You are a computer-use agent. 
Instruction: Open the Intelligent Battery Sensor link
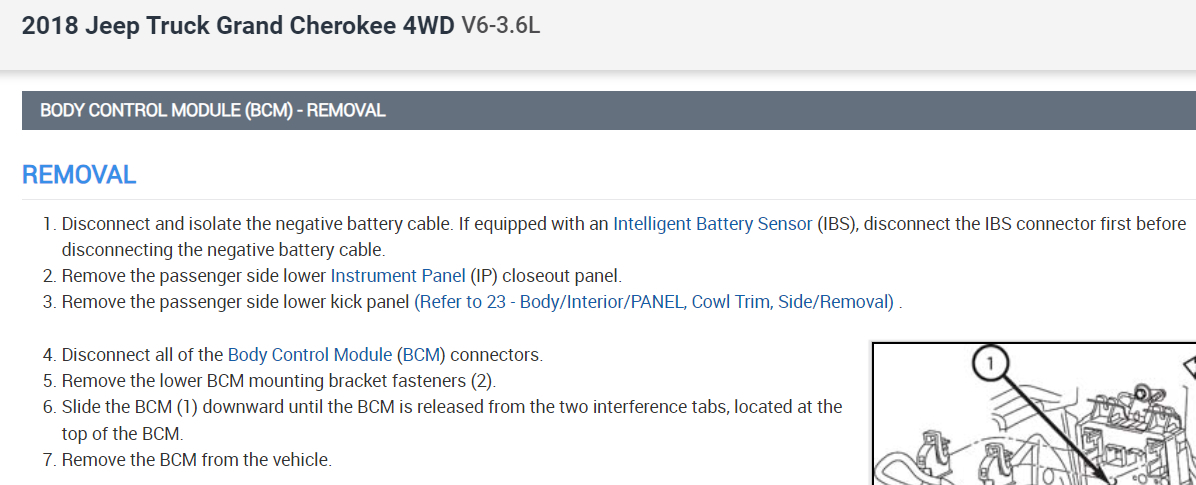(x=712, y=224)
